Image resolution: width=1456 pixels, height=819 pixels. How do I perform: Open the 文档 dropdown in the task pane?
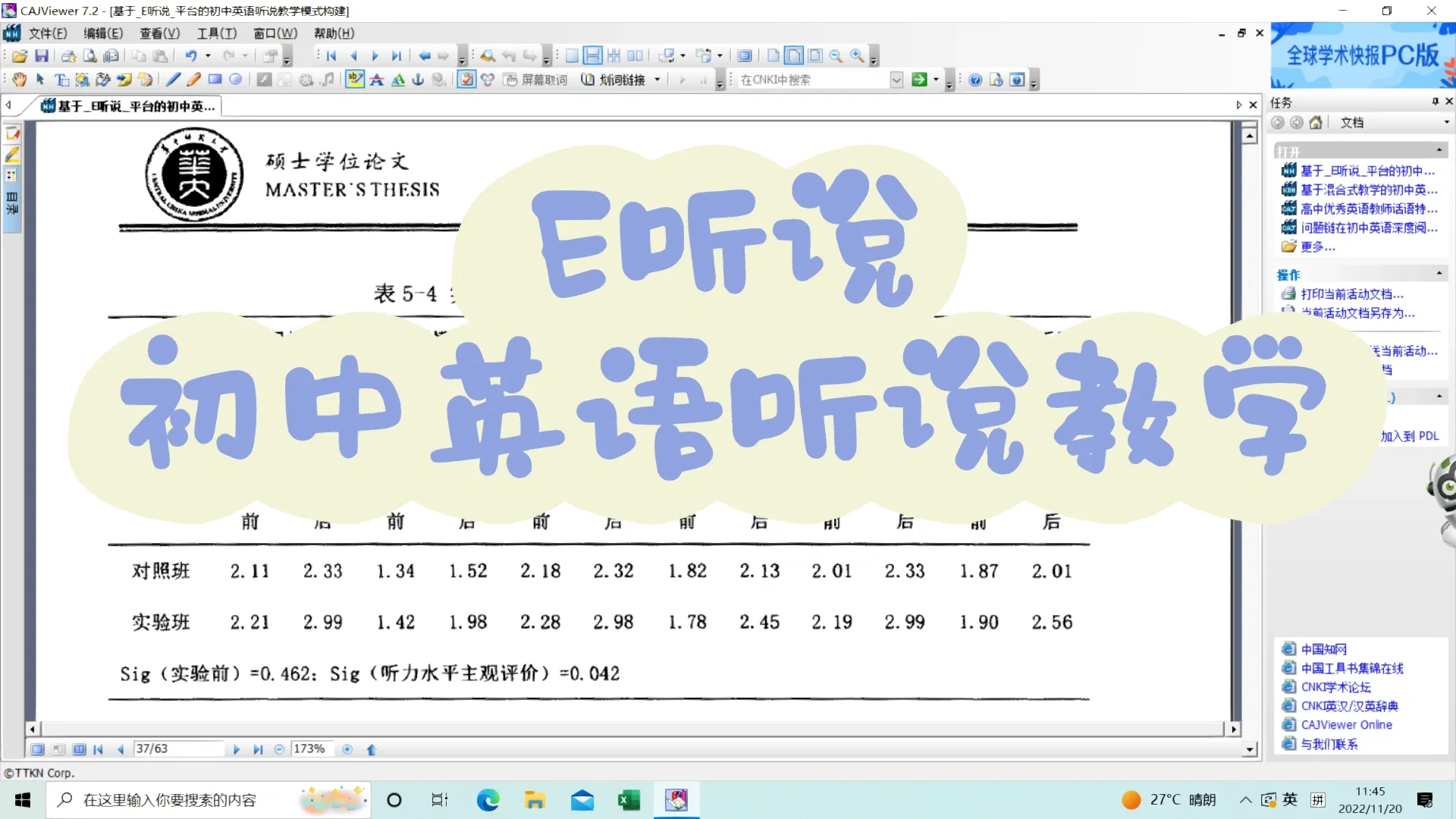coord(1446,123)
